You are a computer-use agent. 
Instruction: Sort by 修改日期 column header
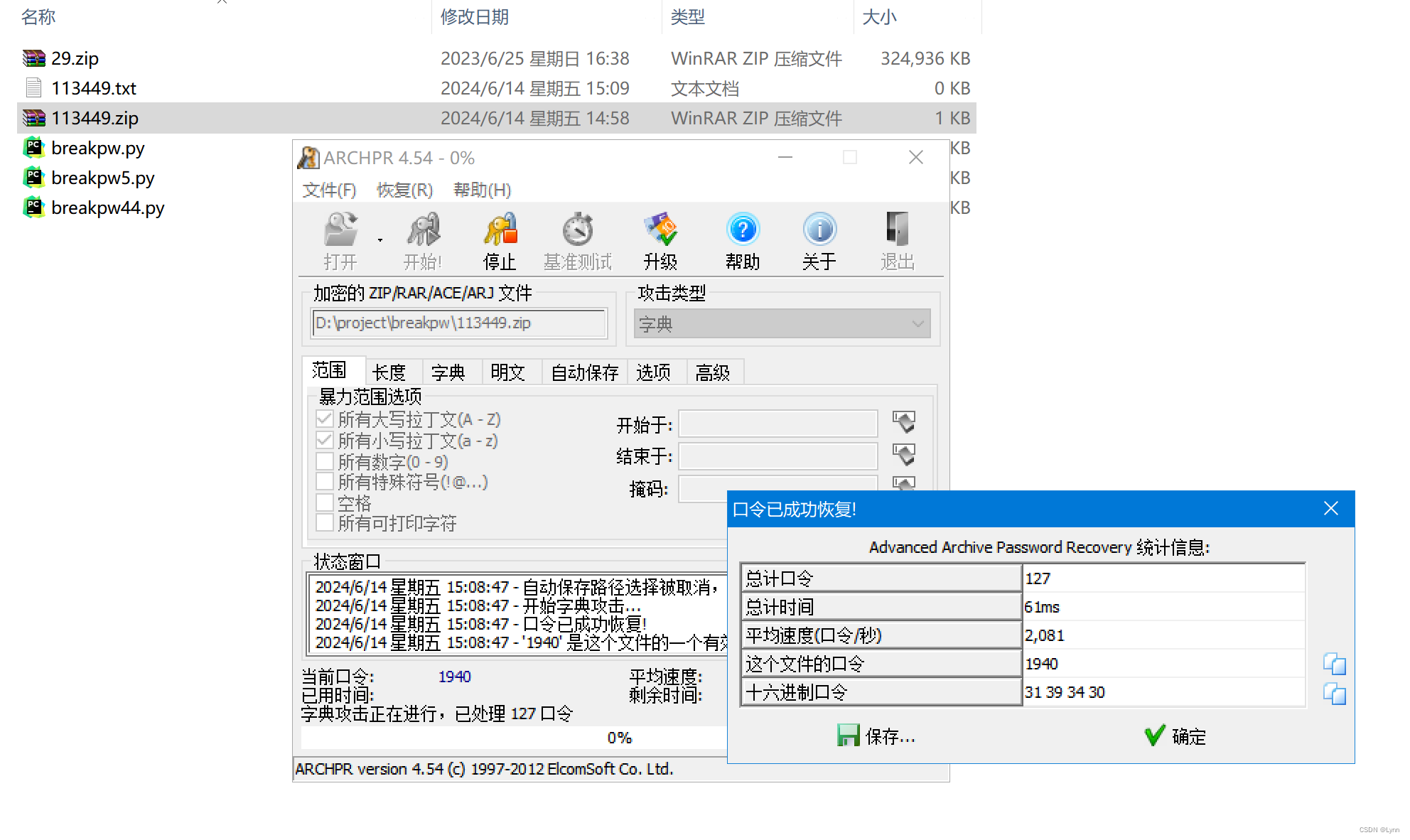pos(475,17)
